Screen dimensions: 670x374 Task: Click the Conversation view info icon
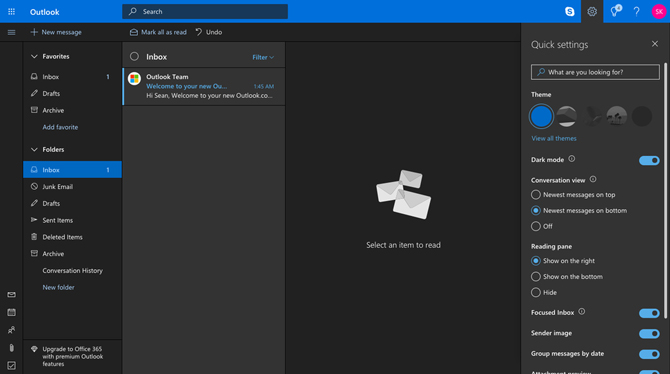click(x=593, y=180)
